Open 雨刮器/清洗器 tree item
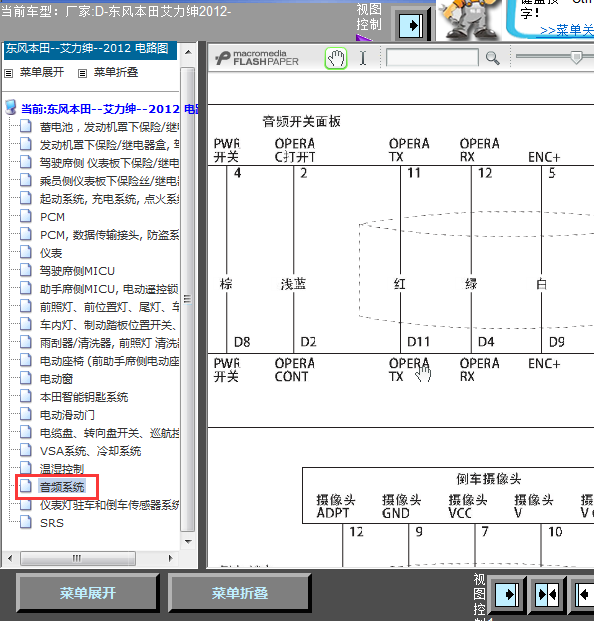Image resolution: width=594 pixels, height=622 pixels. (x=109, y=343)
